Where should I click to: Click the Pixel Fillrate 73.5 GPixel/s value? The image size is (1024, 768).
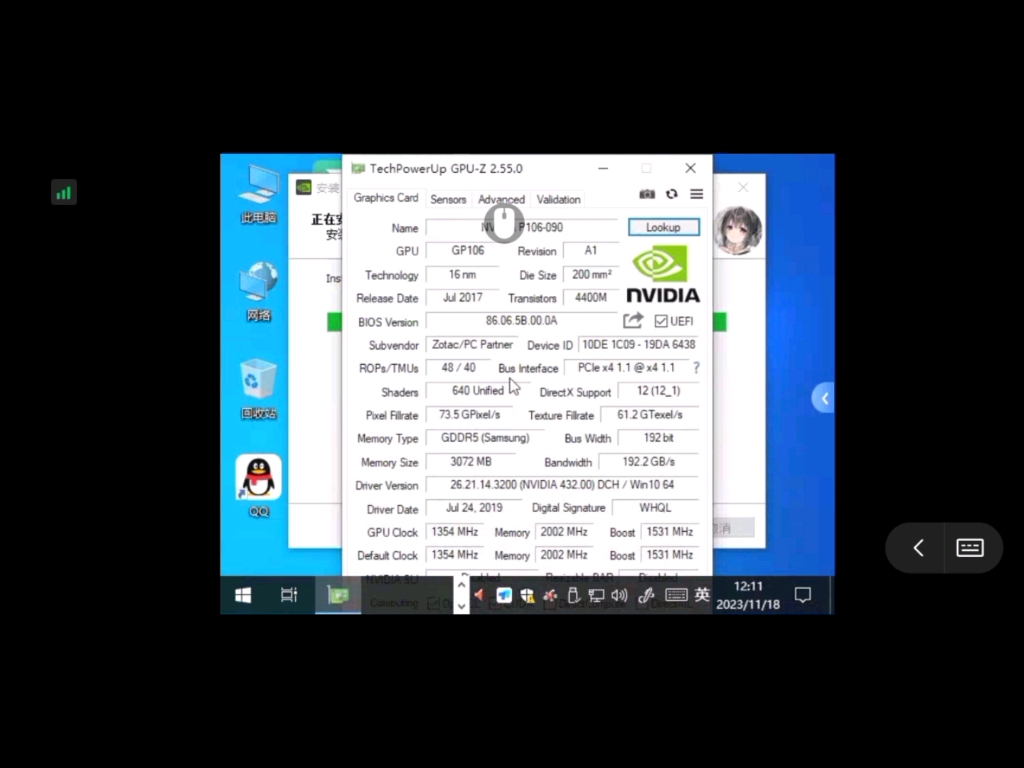pos(469,415)
